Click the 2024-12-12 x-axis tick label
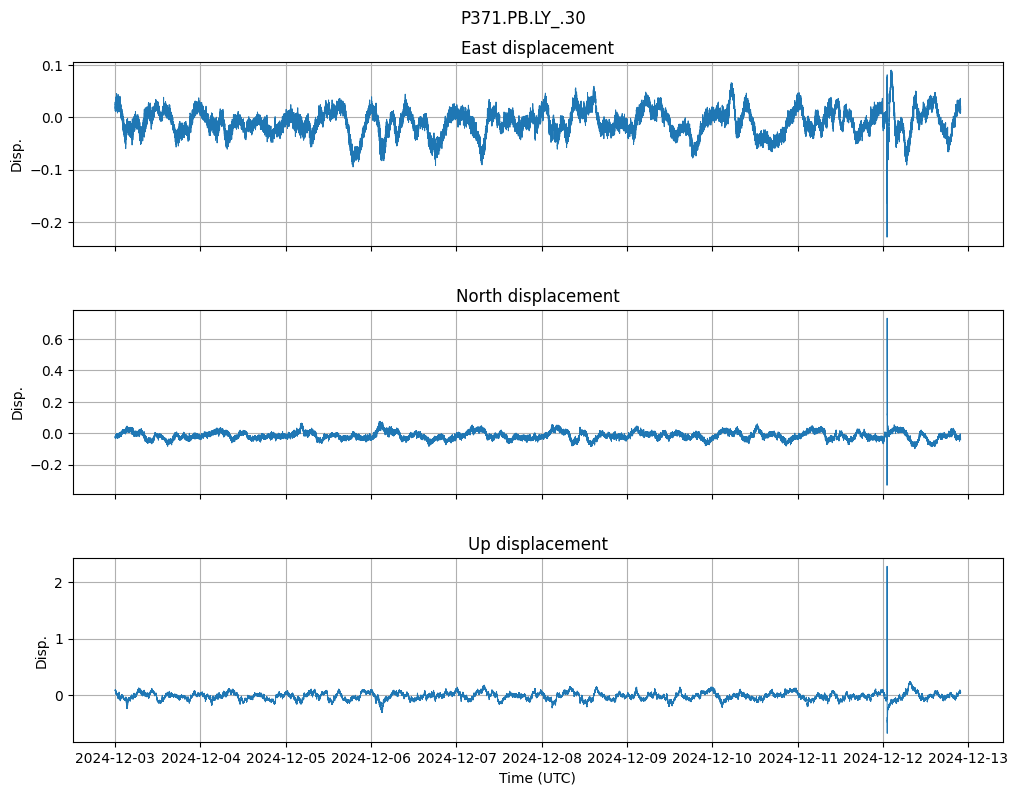Viewport: 1018px width, 795px height. [x=883, y=759]
